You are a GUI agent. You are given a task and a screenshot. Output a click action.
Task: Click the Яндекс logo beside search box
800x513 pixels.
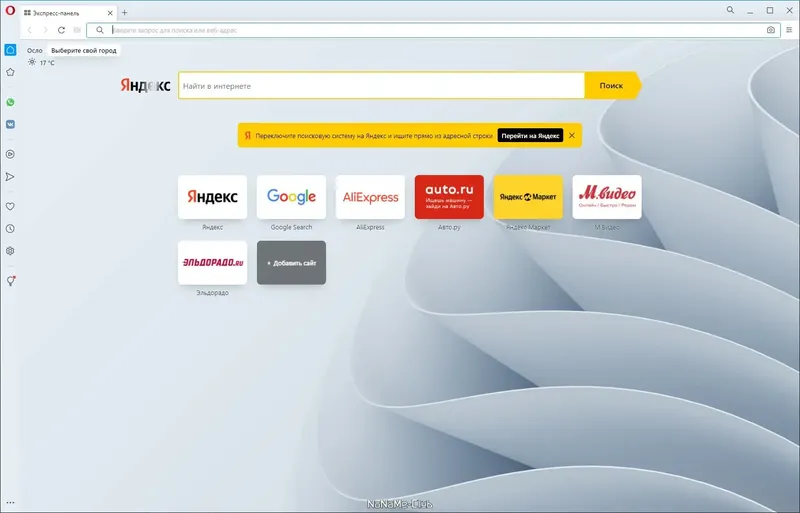pyautogui.click(x=145, y=86)
